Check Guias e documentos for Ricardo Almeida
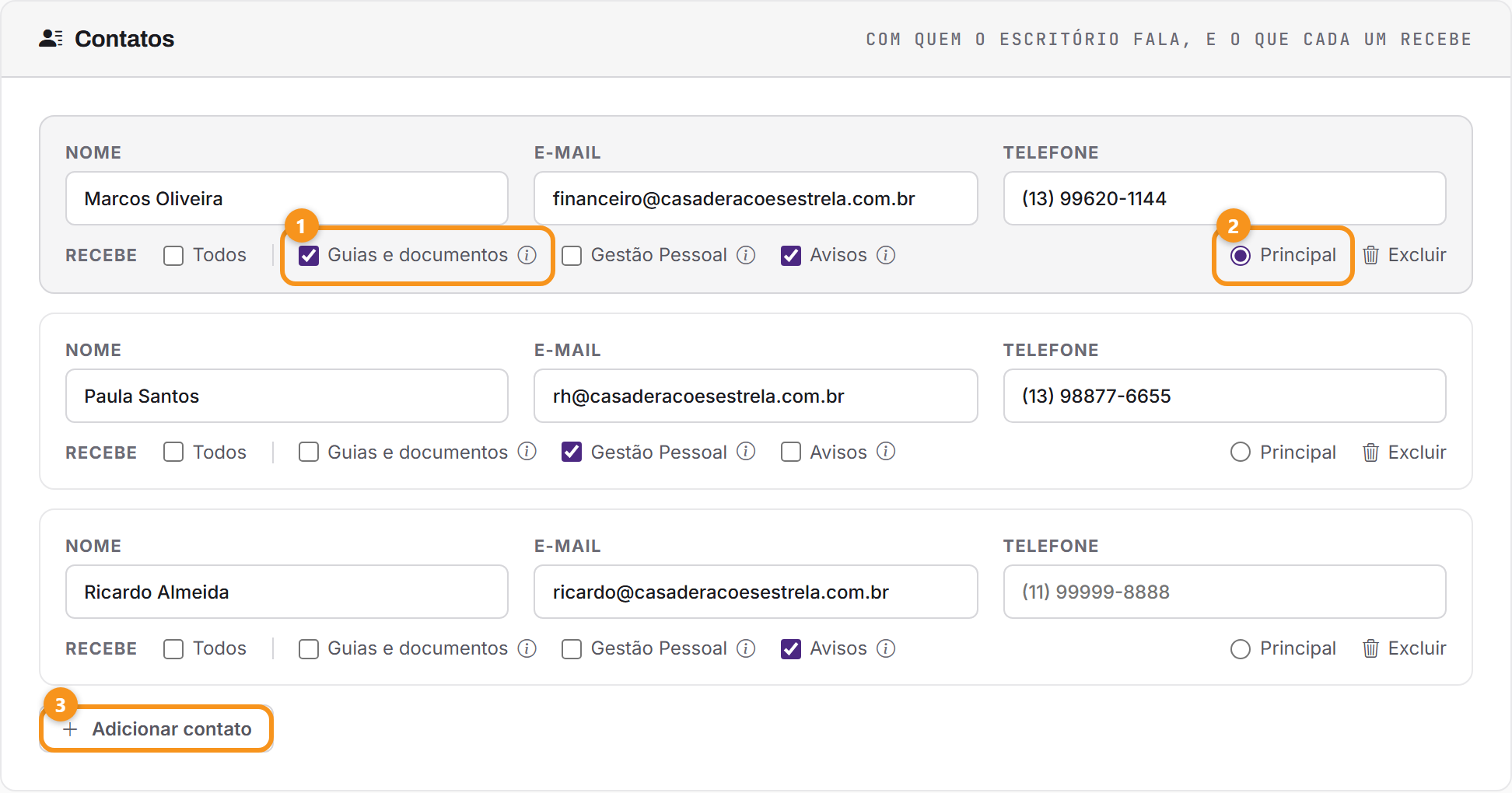The height and width of the screenshot is (793, 1512). click(x=309, y=649)
